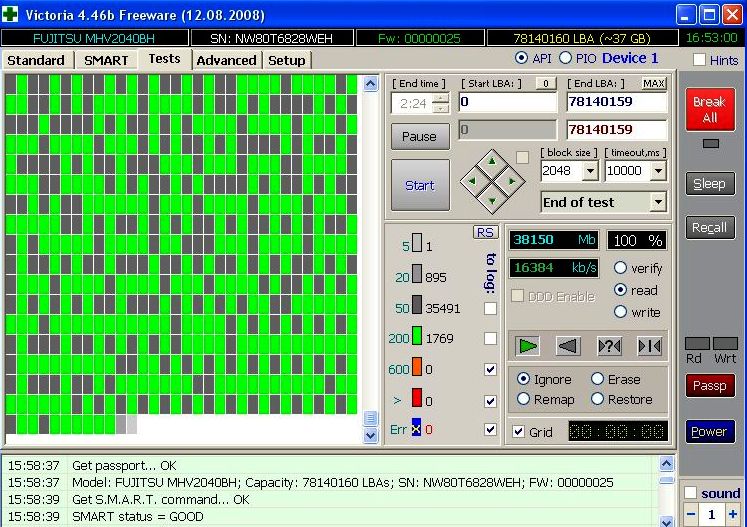Select the Remap radio option

point(523,399)
